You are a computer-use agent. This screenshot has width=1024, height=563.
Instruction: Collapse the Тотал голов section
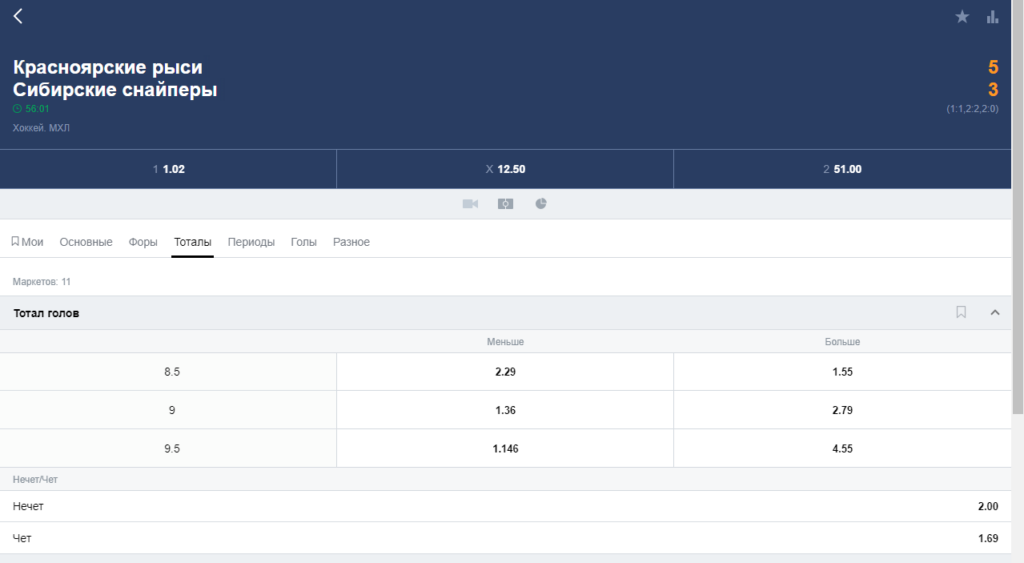click(x=995, y=313)
